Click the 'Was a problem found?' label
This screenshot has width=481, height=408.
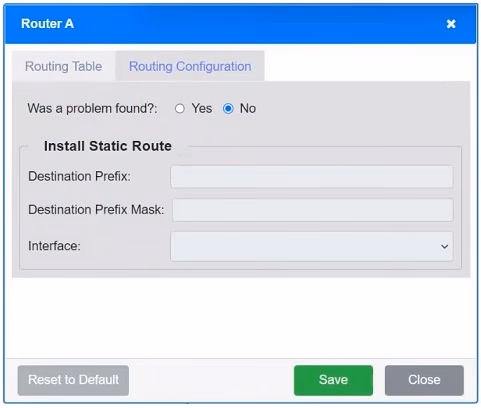92,109
